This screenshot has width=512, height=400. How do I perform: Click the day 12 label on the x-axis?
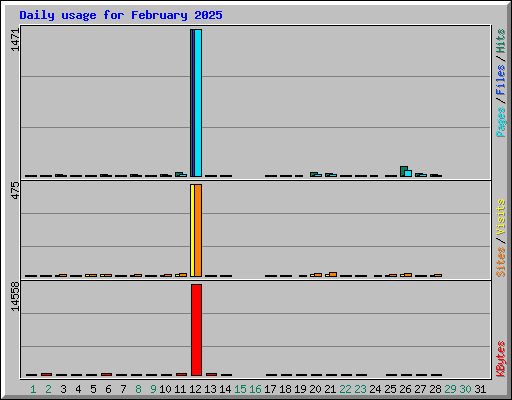point(195,389)
